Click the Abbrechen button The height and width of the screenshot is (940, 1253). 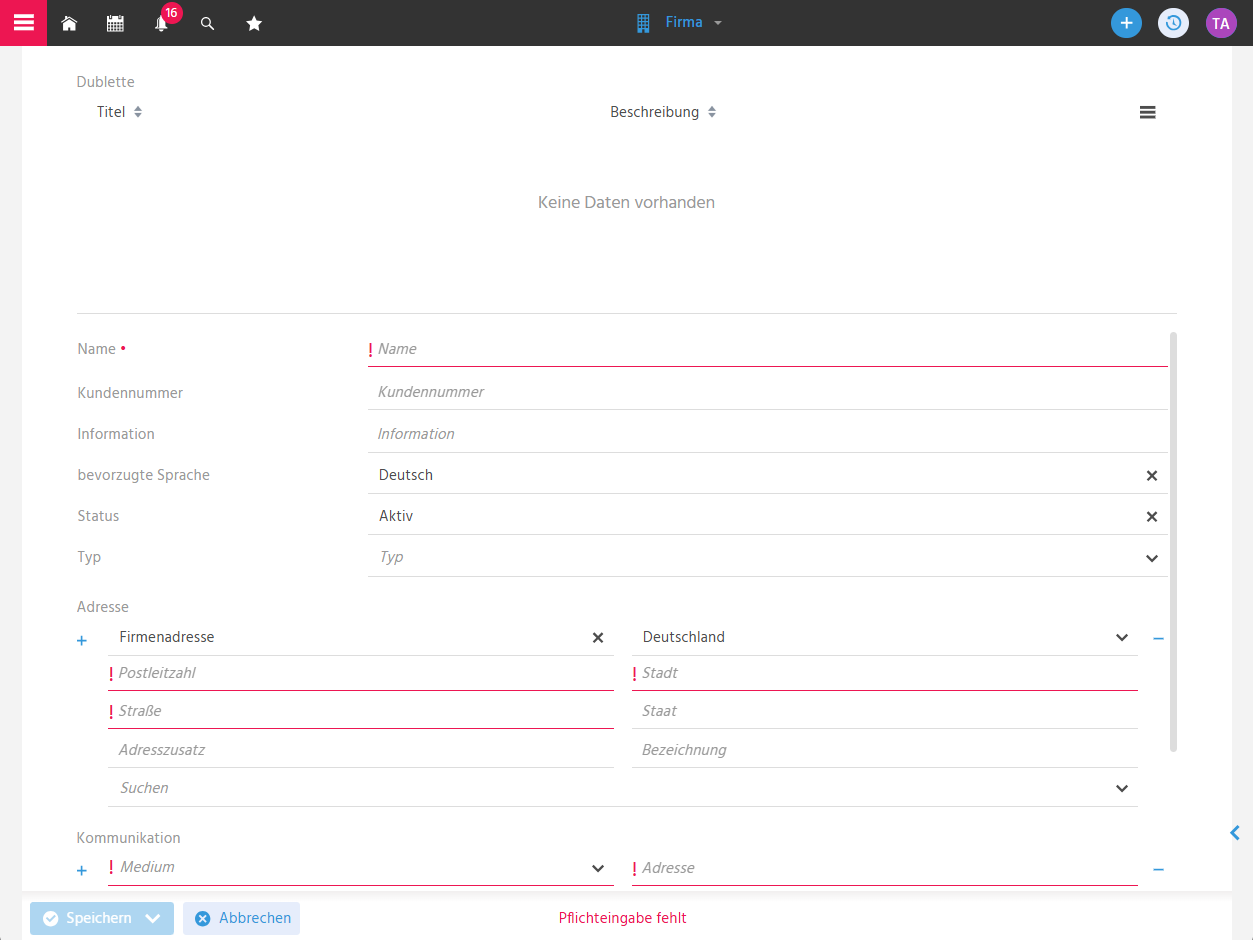pos(241,918)
